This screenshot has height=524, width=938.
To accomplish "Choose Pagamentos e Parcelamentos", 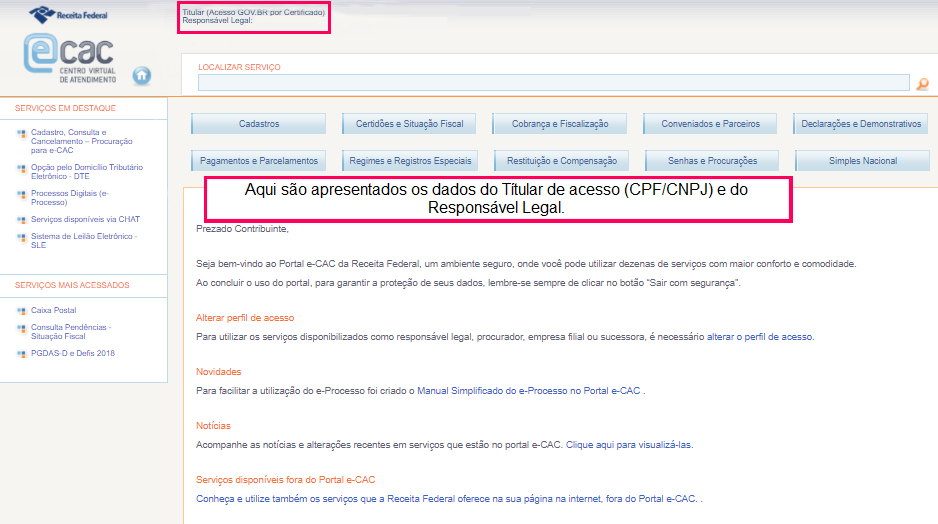I will click(x=259, y=161).
